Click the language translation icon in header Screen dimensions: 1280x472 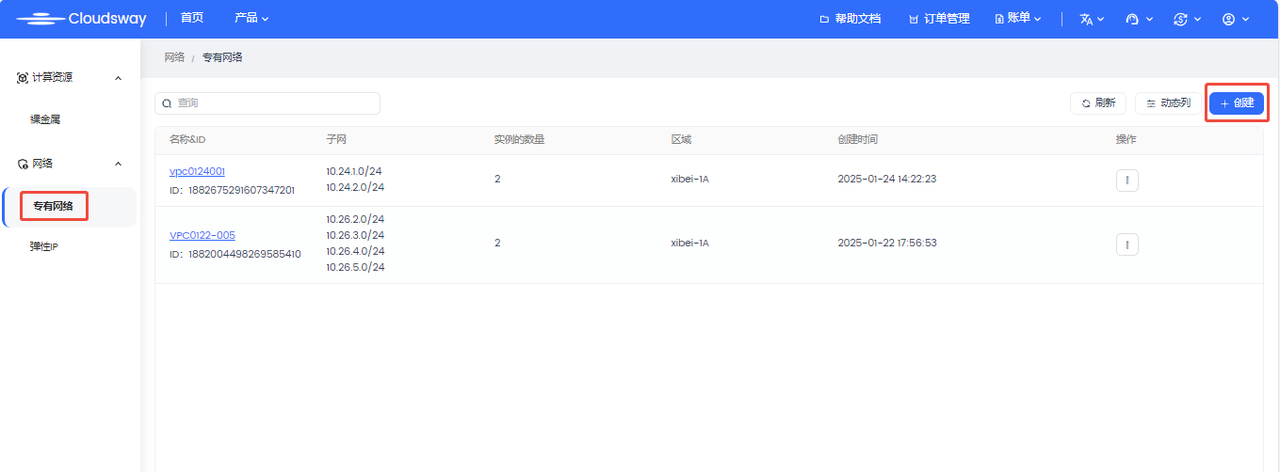point(1086,19)
